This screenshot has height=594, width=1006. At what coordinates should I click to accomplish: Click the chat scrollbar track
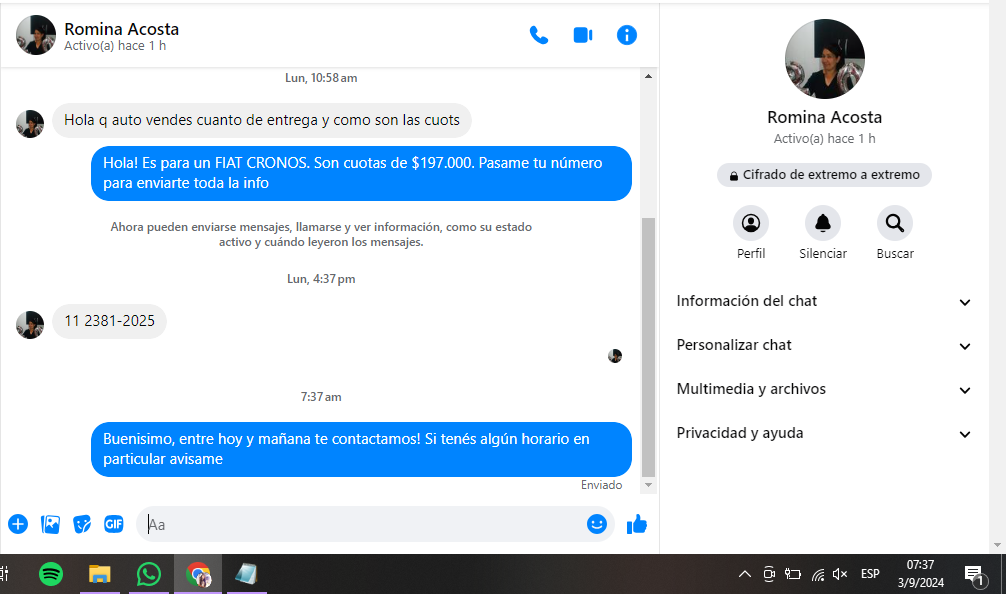pos(648,150)
